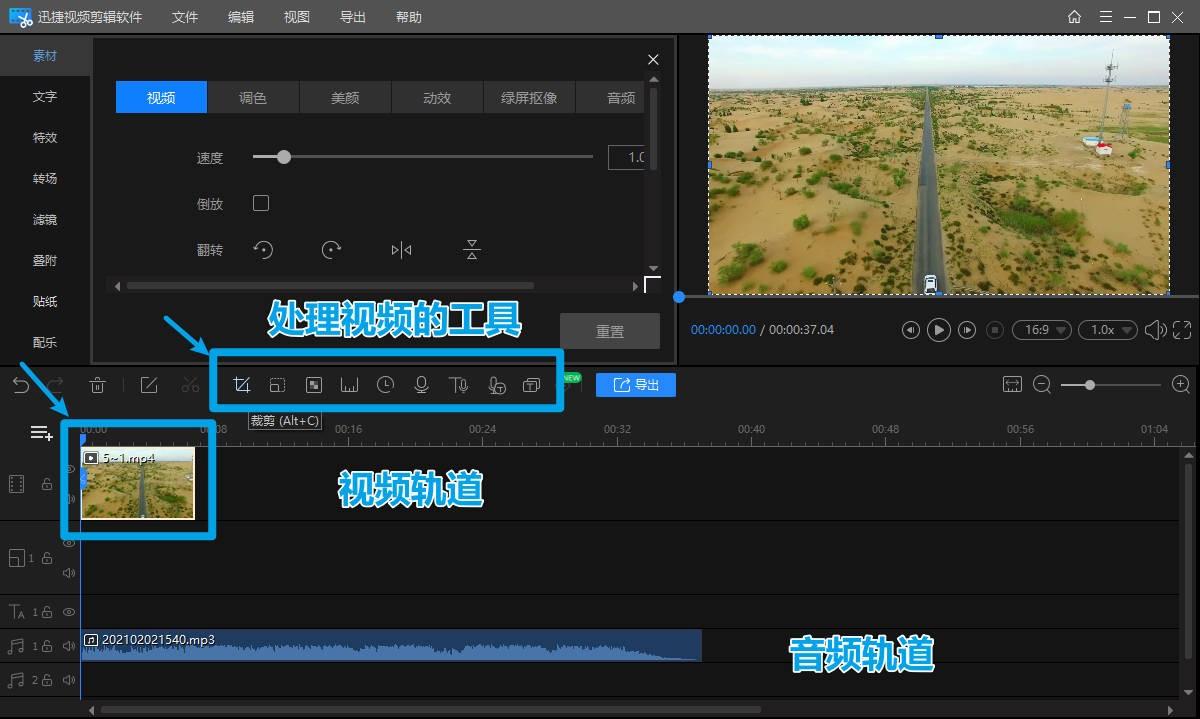Stop the preview playback

pyautogui.click(x=995, y=330)
